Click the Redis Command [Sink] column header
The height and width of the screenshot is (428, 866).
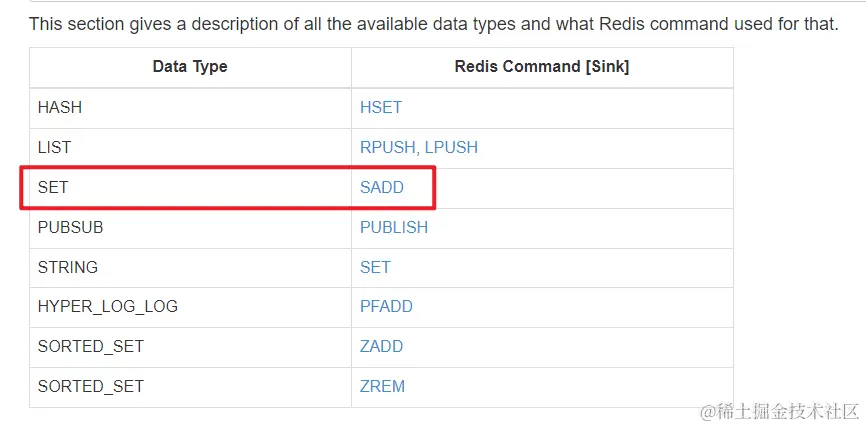(x=542, y=67)
